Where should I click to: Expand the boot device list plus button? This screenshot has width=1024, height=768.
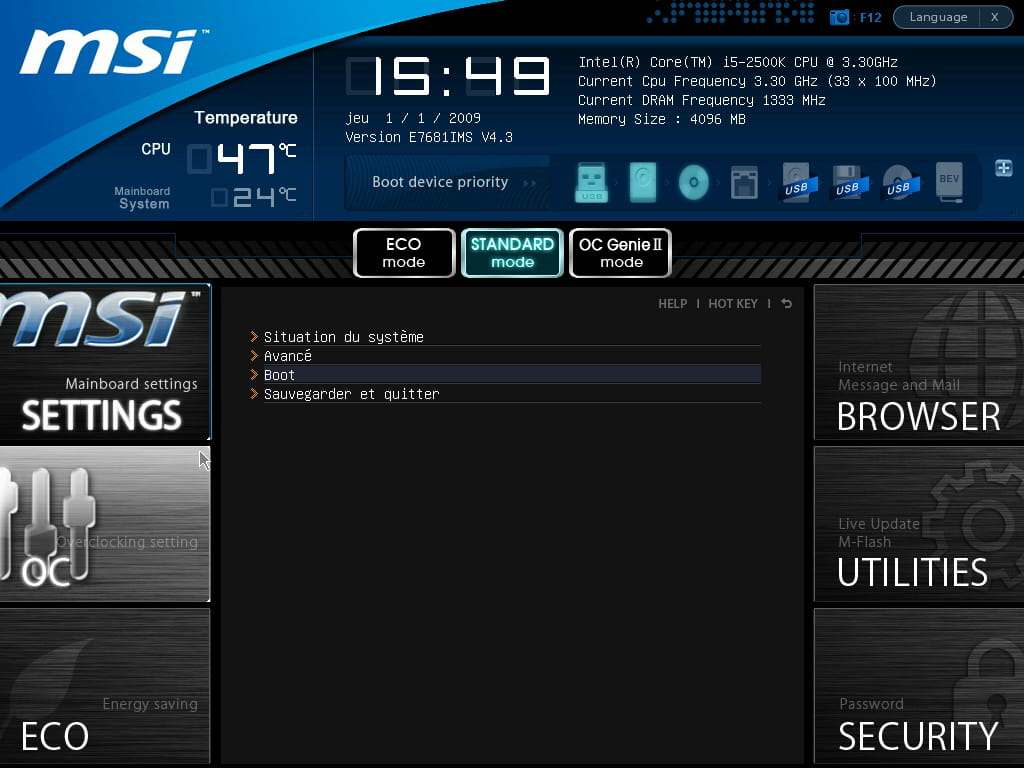[x=1003, y=168]
